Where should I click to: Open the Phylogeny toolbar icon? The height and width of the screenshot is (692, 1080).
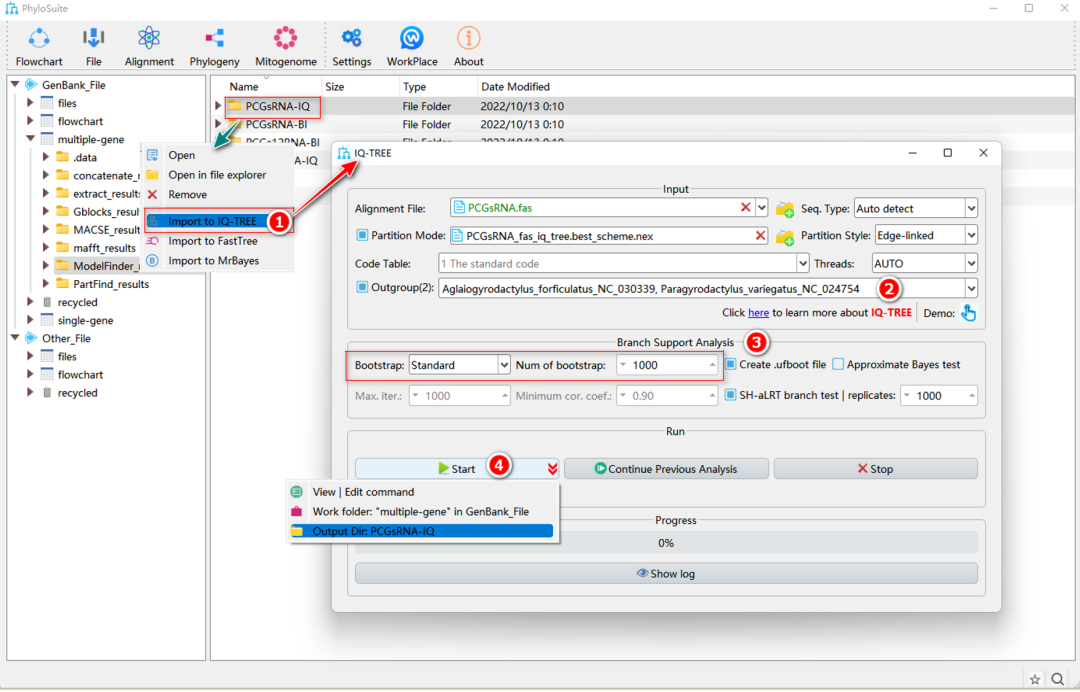click(214, 39)
